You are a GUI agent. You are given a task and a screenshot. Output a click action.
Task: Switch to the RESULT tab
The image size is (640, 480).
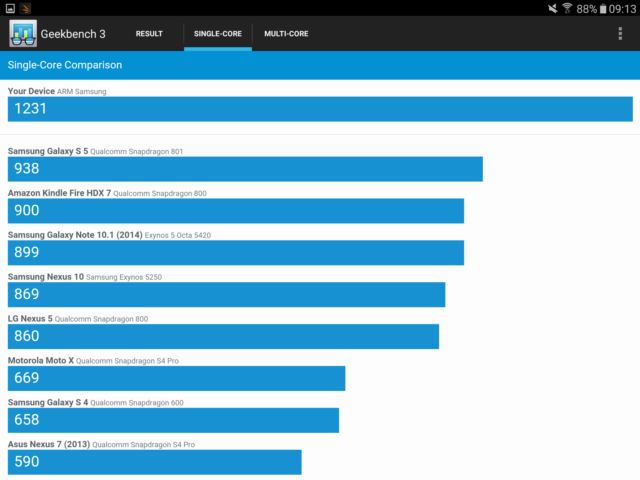click(149, 33)
